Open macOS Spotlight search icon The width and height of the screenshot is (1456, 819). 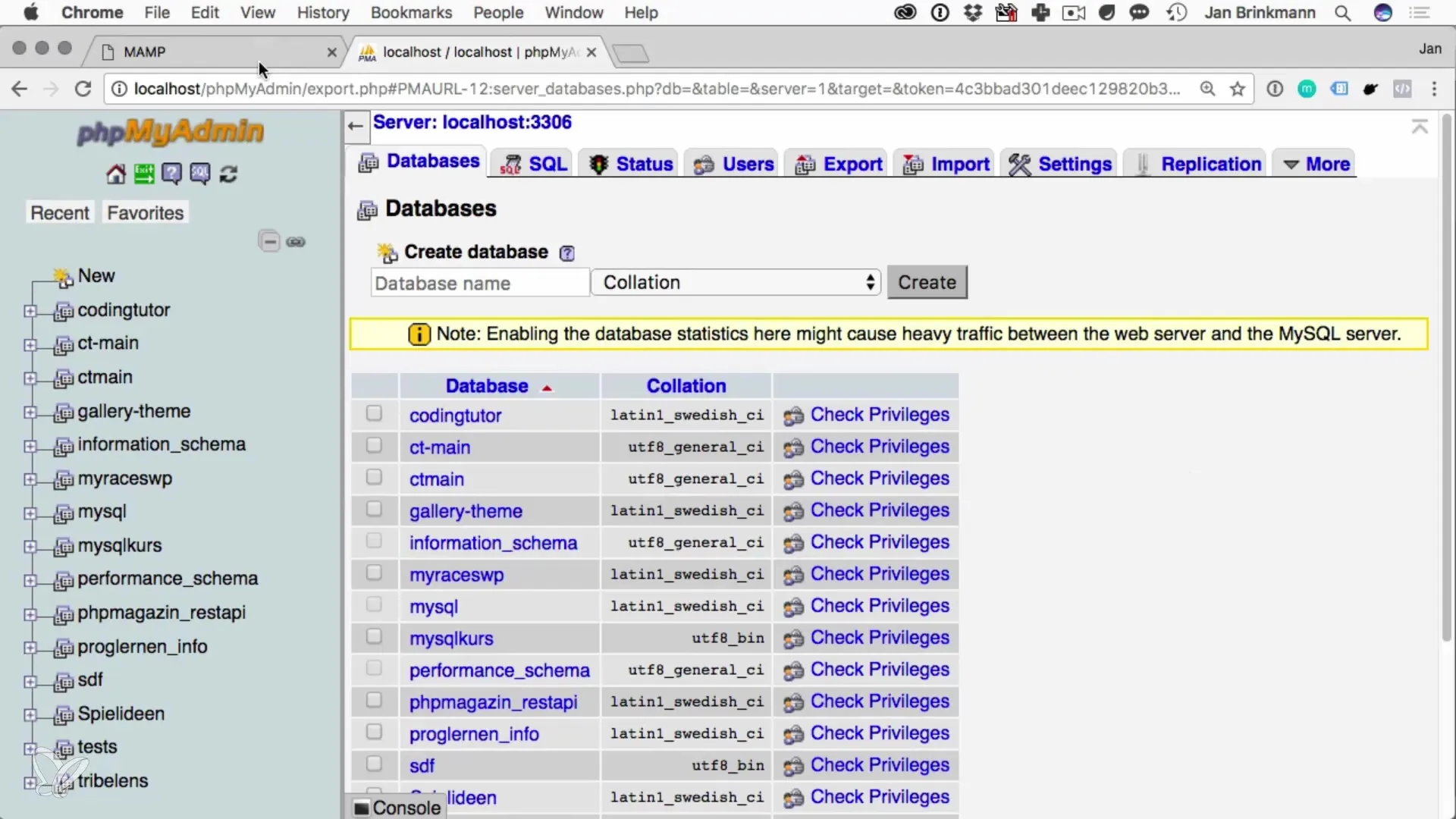[x=1342, y=13]
